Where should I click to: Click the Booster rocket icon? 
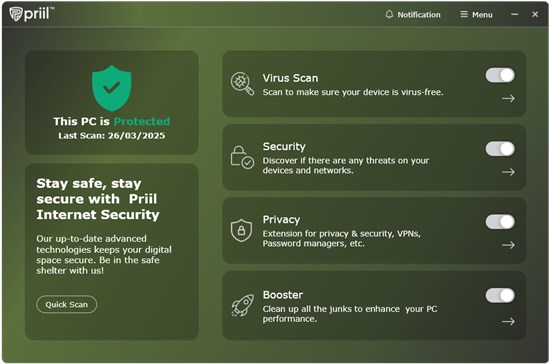pyautogui.click(x=242, y=305)
